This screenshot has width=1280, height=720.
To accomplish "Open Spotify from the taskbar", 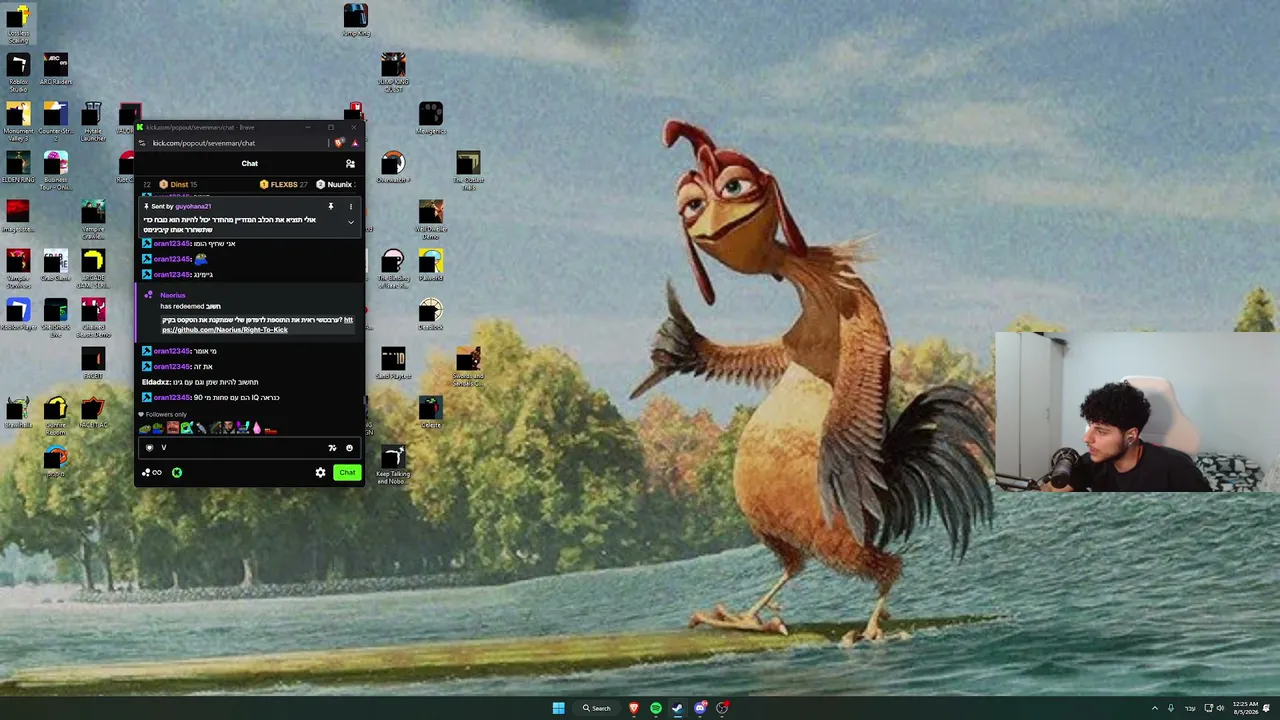I will point(656,708).
